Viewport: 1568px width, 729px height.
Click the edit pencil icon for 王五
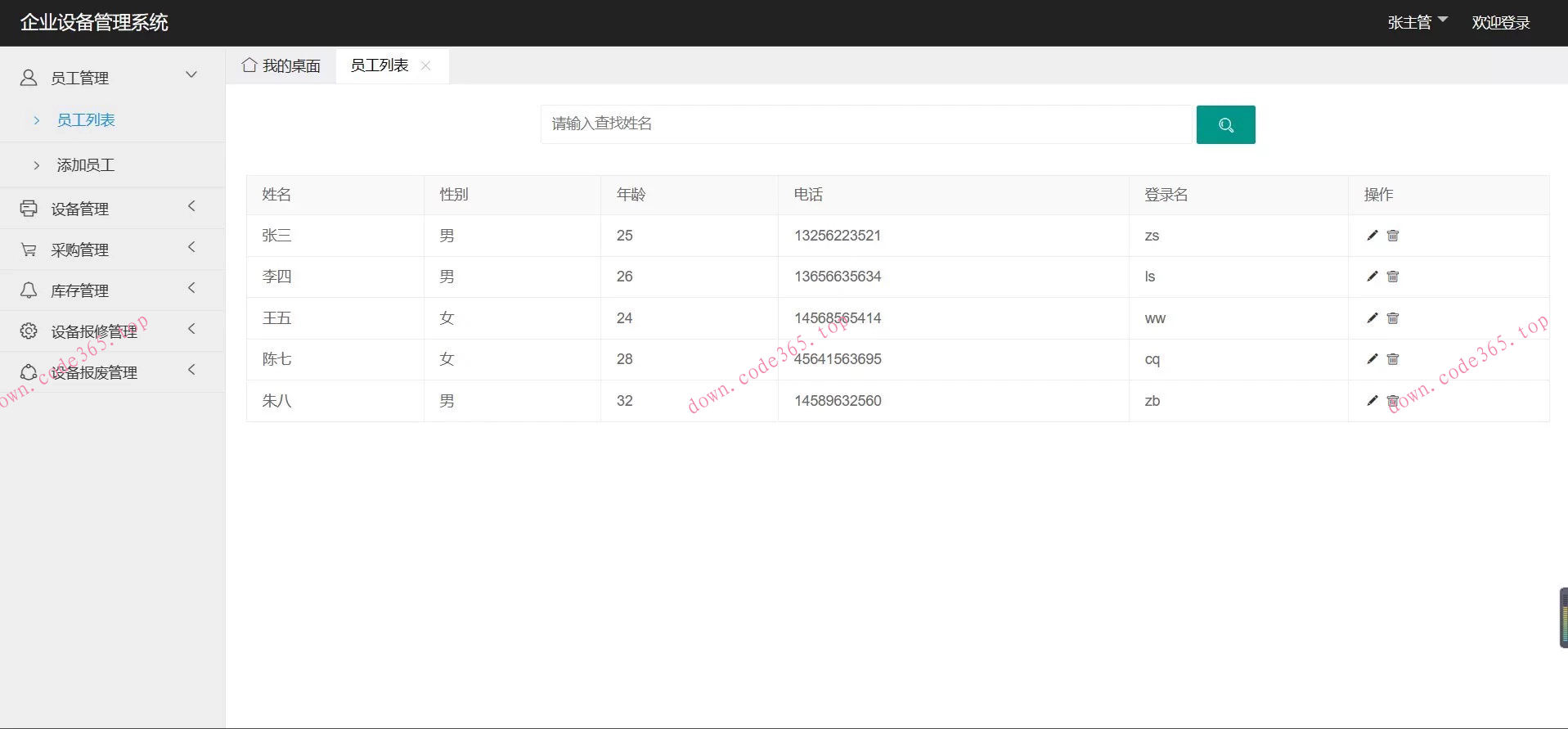click(1372, 318)
